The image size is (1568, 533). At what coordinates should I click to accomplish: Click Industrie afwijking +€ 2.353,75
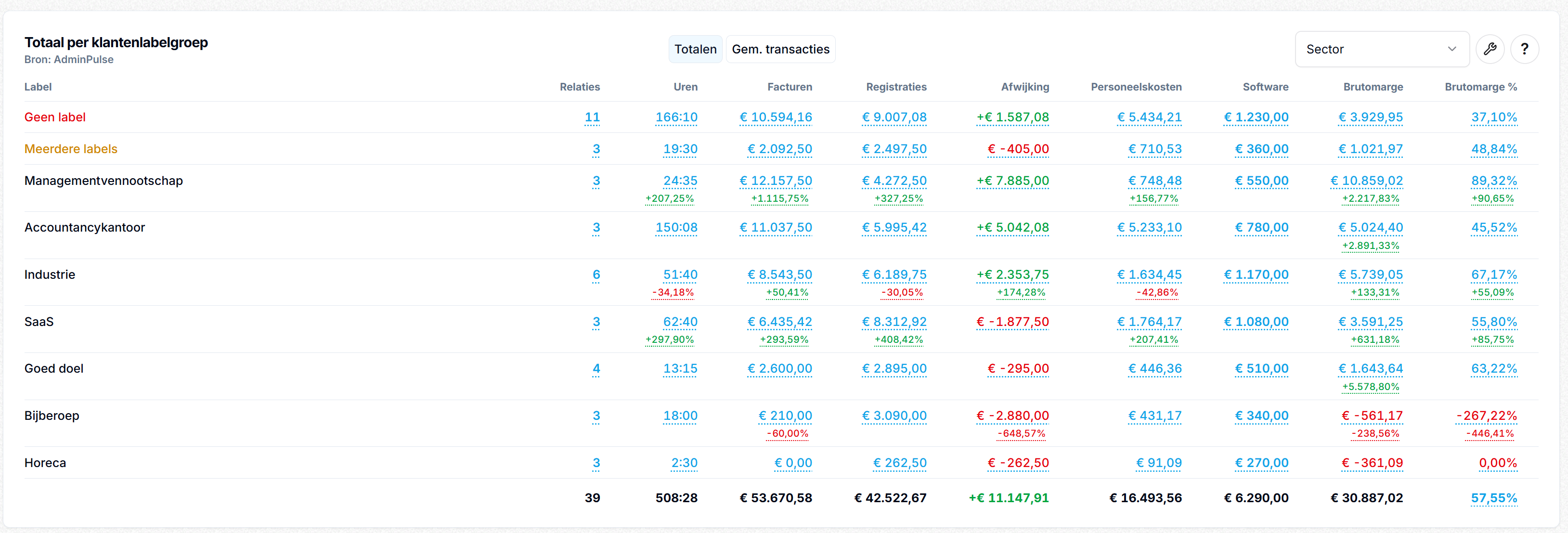[1013, 275]
